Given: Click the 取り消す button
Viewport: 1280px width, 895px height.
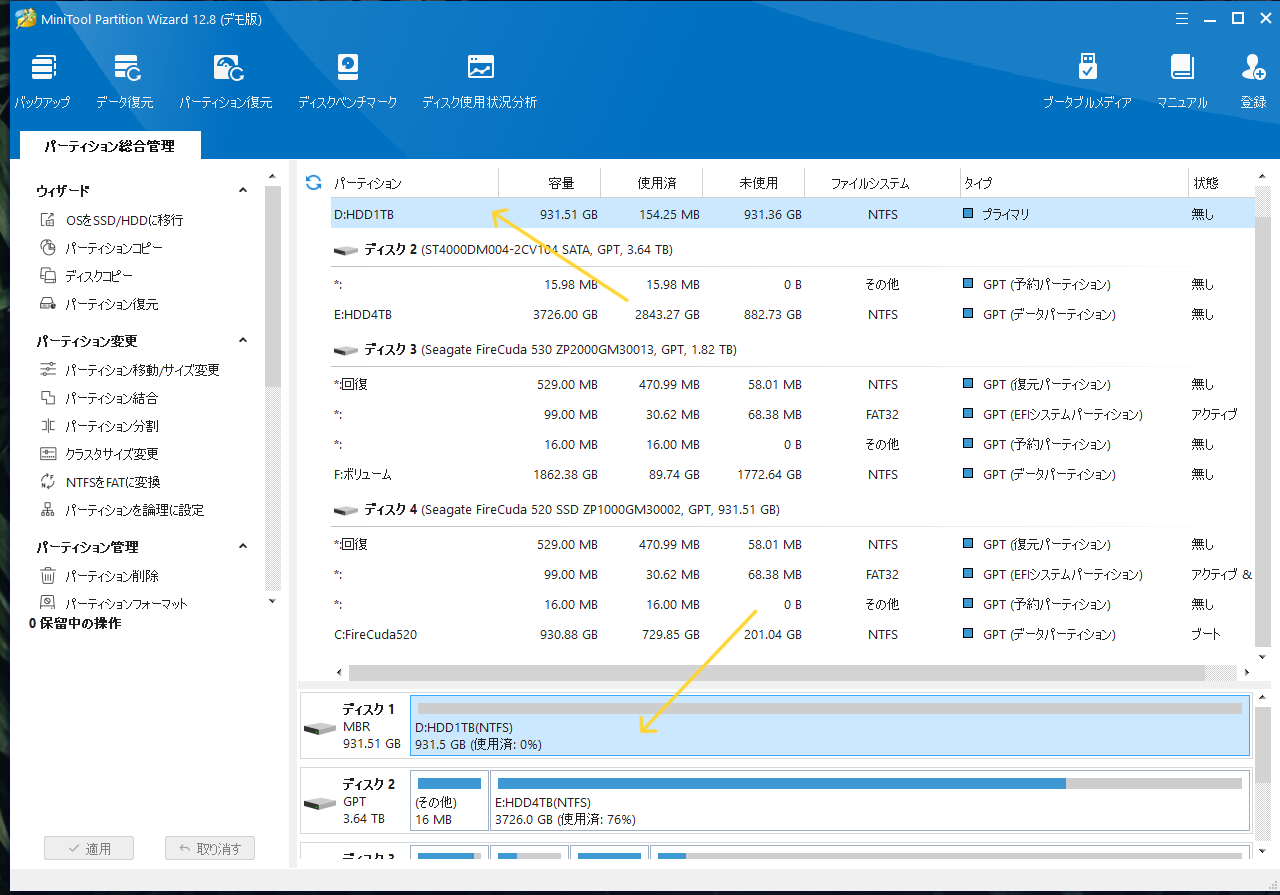Looking at the screenshot, I should click(x=209, y=849).
